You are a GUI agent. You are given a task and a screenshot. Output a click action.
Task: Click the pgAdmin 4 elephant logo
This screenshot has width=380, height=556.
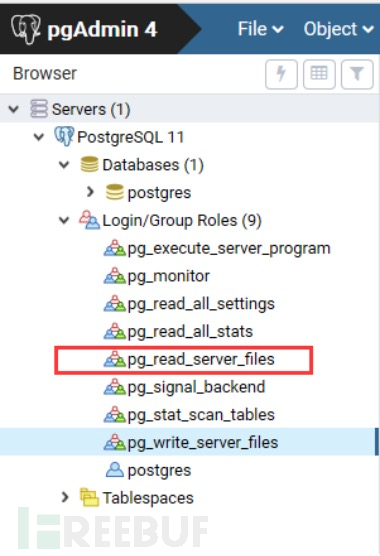pos(26,29)
